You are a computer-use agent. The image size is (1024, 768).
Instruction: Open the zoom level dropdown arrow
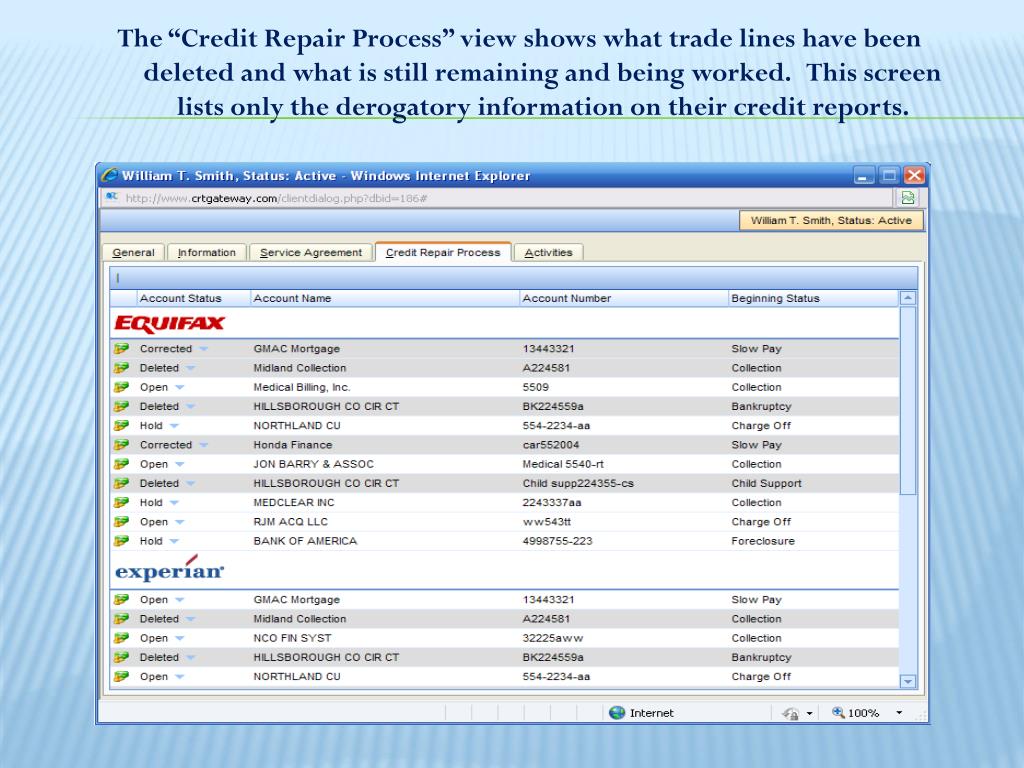[x=899, y=712]
